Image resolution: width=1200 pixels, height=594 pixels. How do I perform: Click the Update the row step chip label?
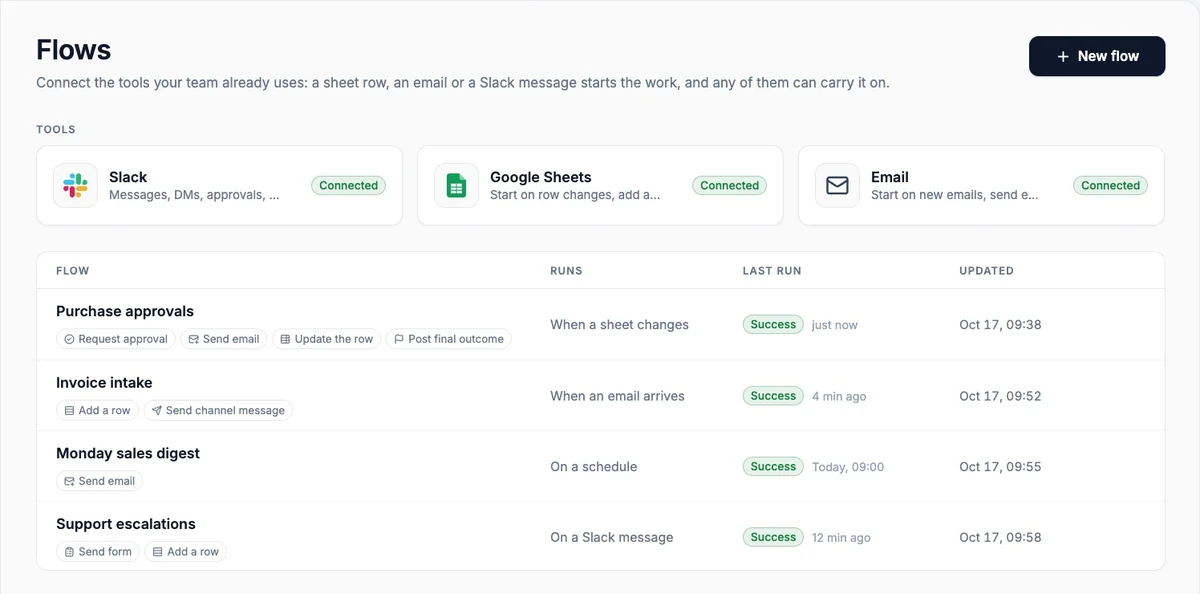click(334, 339)
